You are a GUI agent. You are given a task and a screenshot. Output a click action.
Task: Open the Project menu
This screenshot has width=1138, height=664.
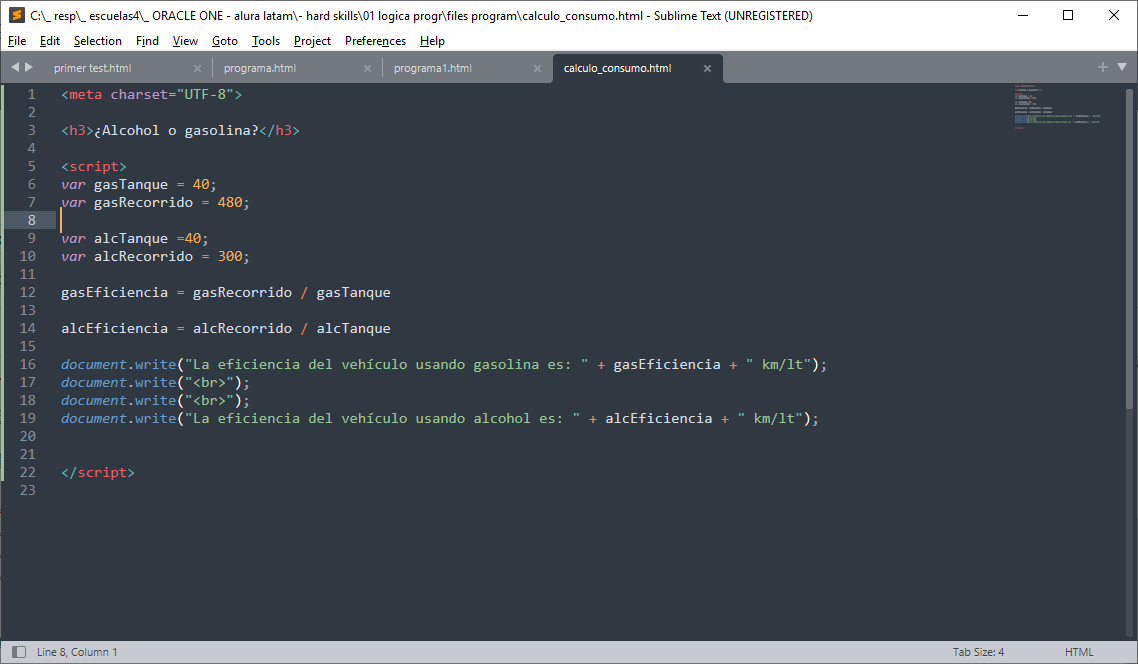coord(312,41)
